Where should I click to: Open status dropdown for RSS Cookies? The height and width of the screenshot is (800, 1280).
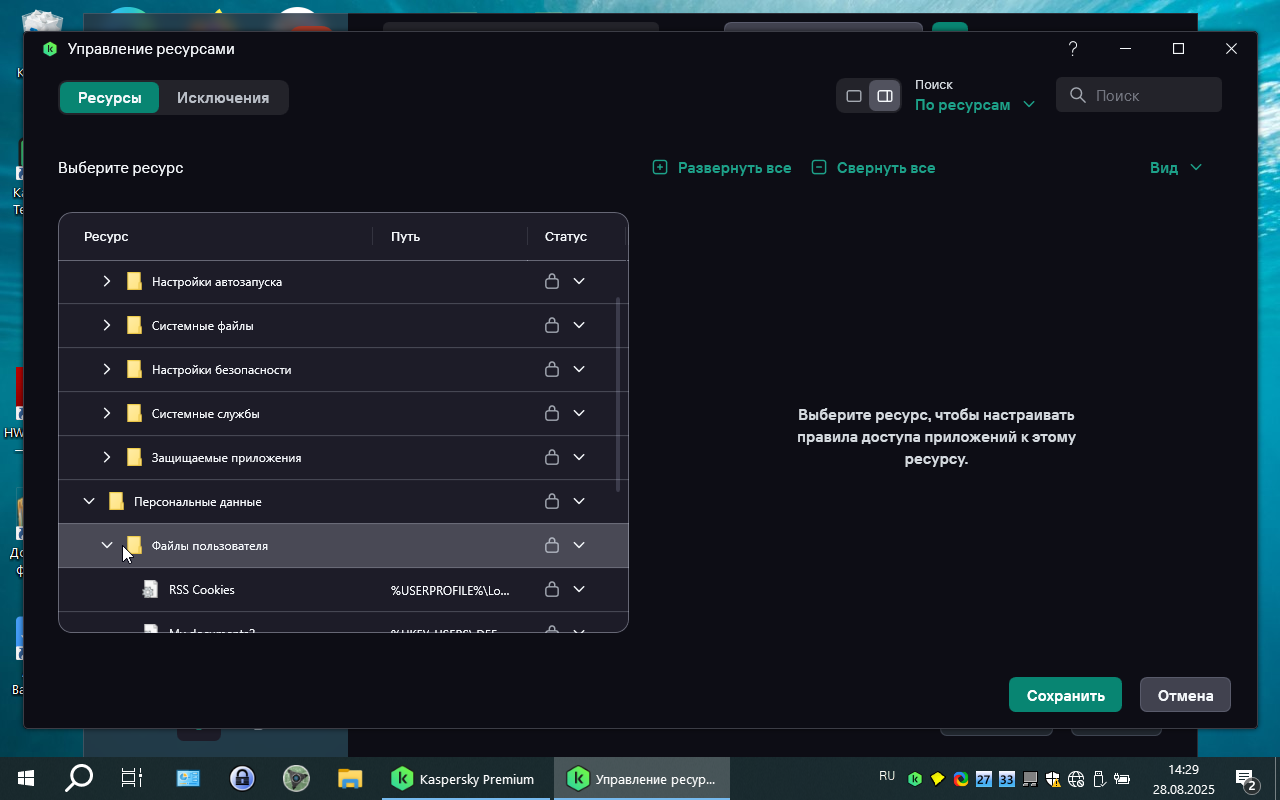tap(579, 590)
